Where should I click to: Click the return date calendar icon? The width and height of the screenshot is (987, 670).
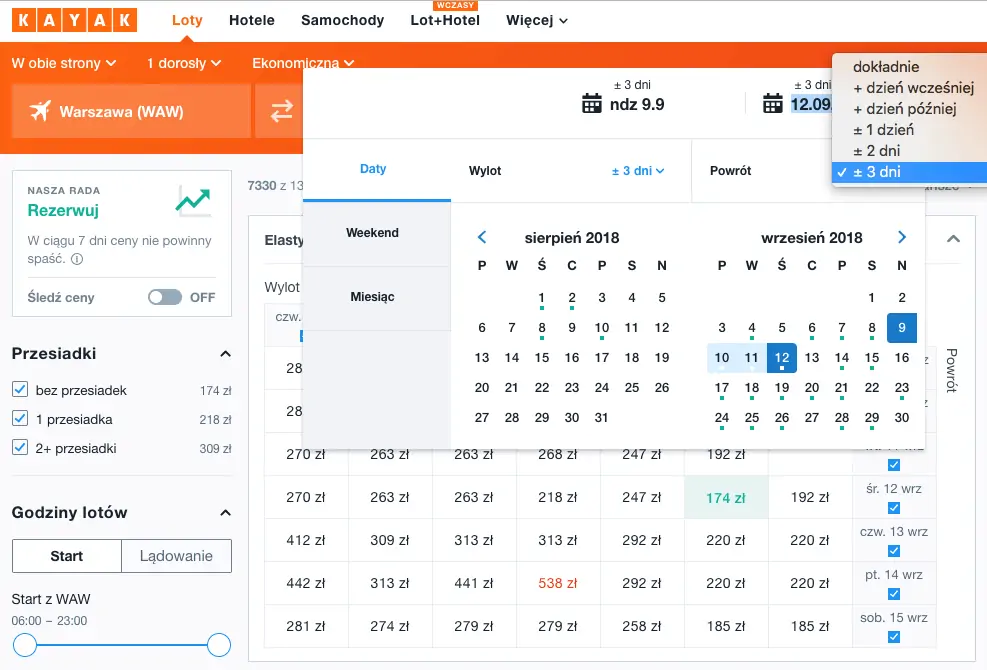tap(773, 104)
